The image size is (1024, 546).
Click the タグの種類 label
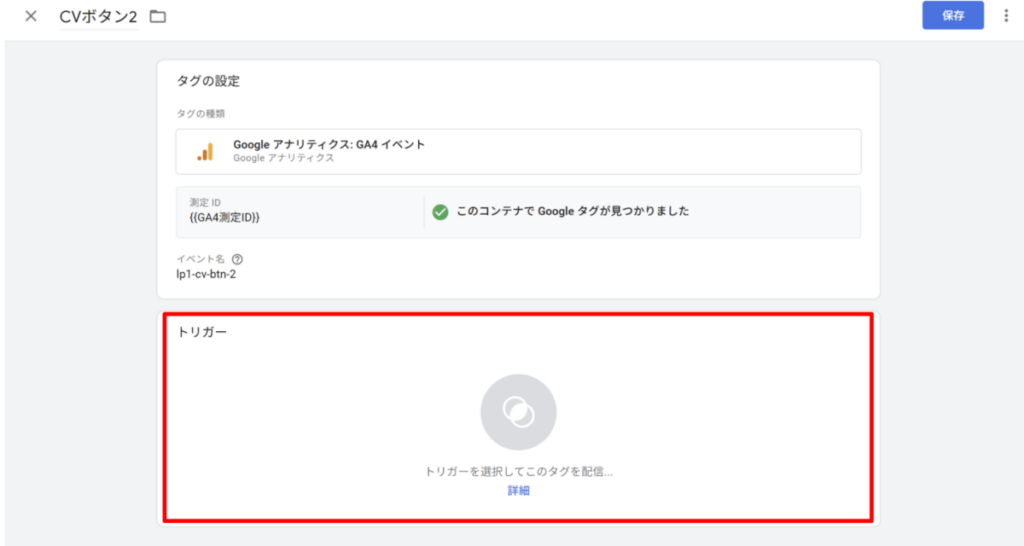[200, 114]
